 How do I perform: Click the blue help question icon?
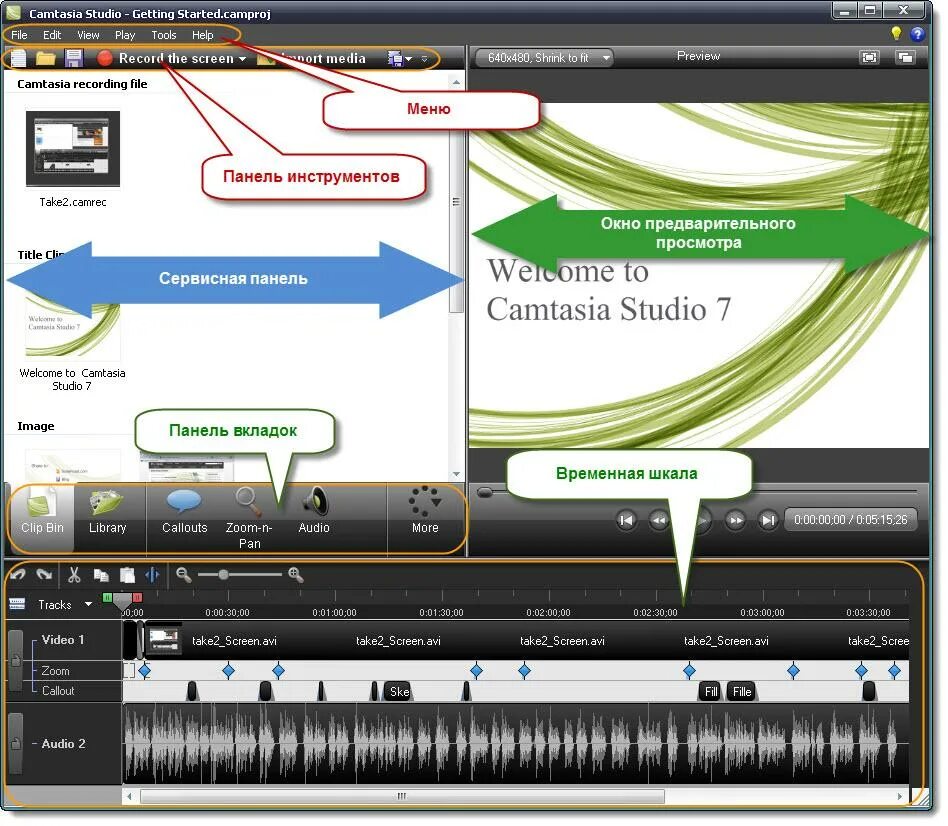[x=918, y=34]
